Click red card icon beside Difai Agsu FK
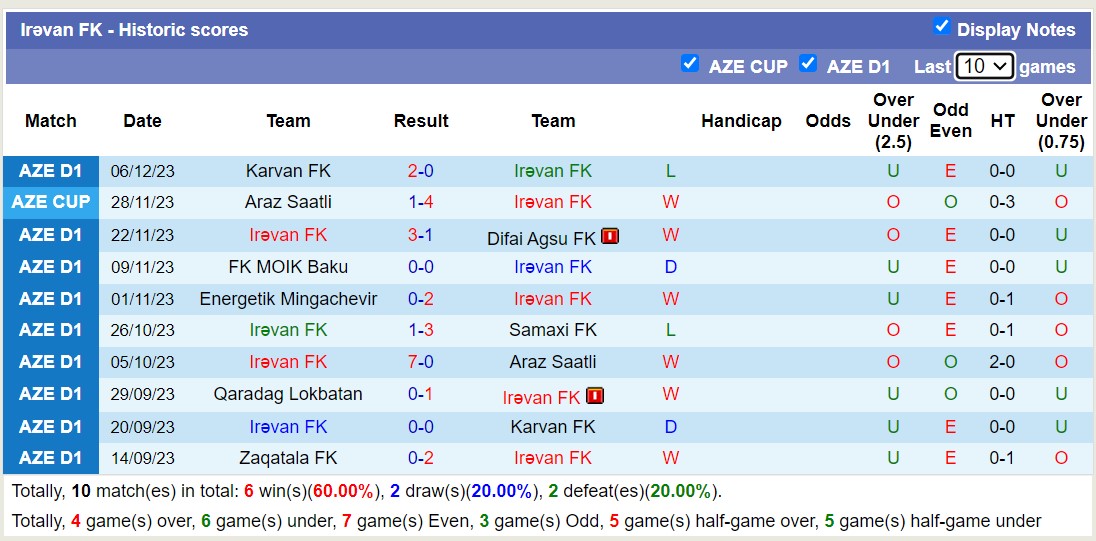 click(x=610, y=237)
